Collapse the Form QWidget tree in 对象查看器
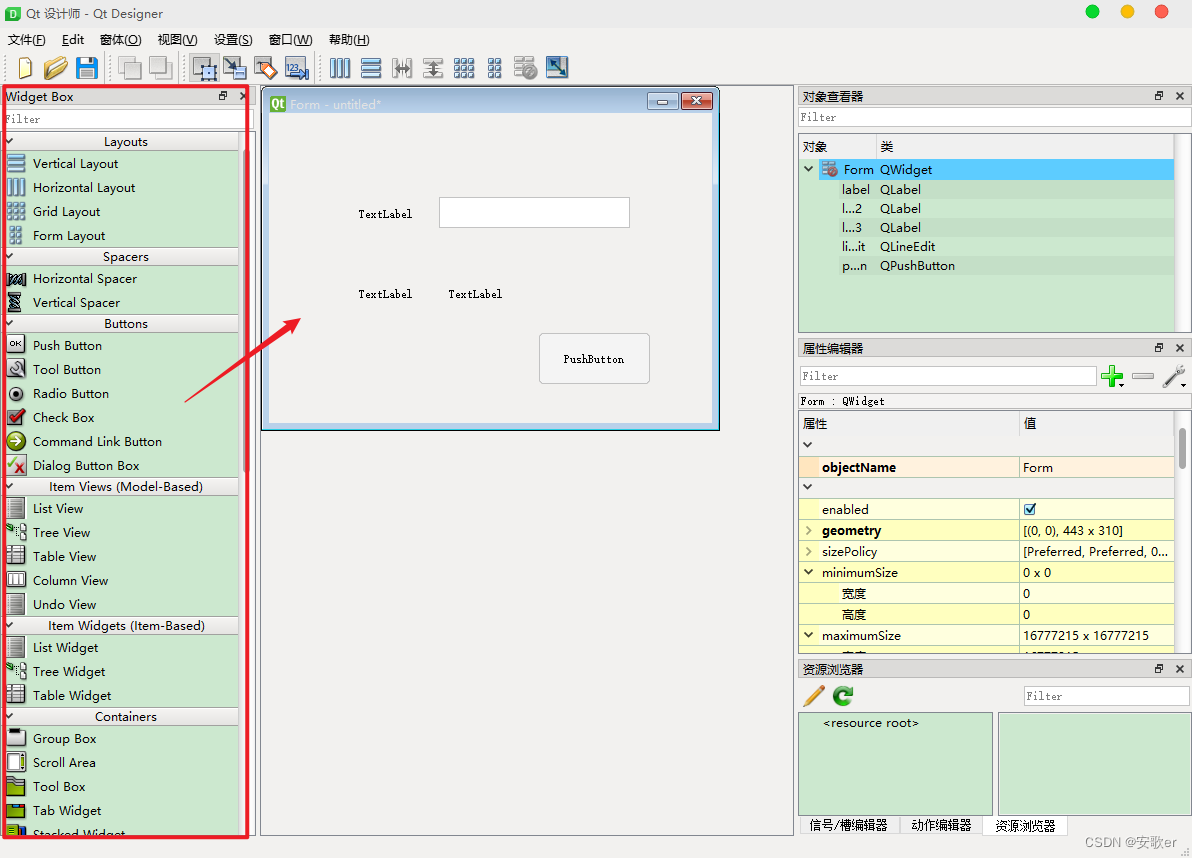This screenshot has width=1192, height=858. tap(808, 169)
